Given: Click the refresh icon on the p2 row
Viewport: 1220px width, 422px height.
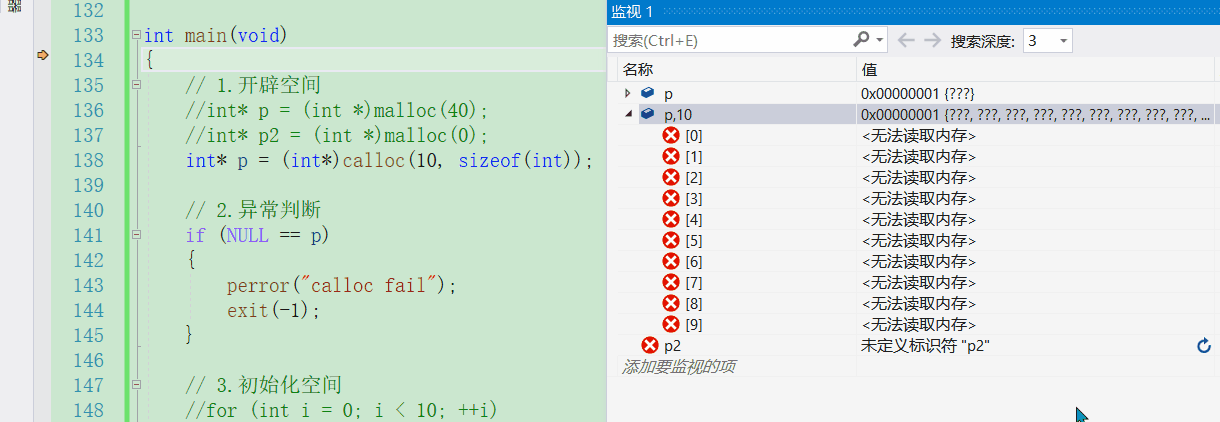Looking at the screenshot, I should pos(1204,346).
